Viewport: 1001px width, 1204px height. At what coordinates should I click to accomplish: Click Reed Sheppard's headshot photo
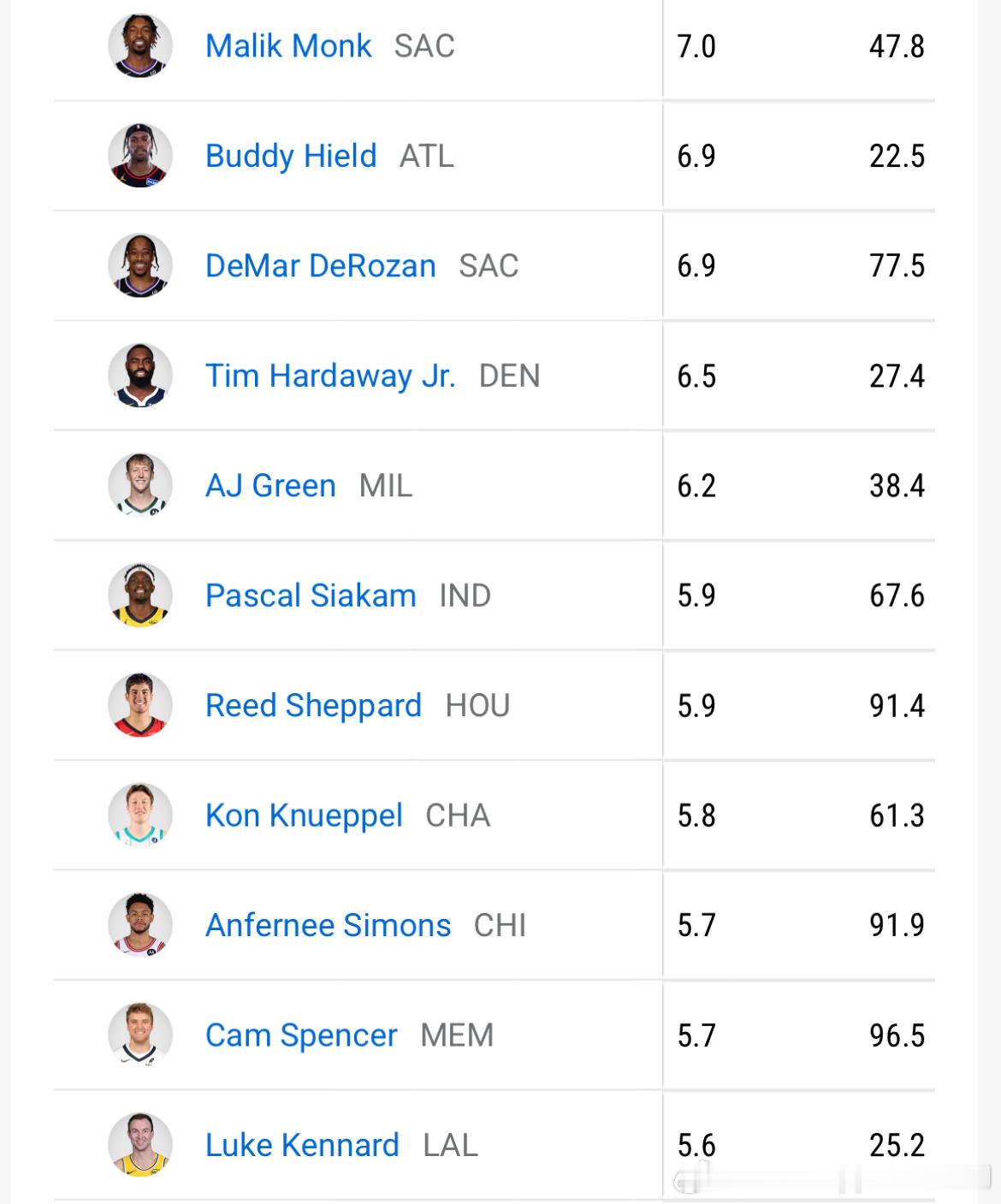(140, 705)
